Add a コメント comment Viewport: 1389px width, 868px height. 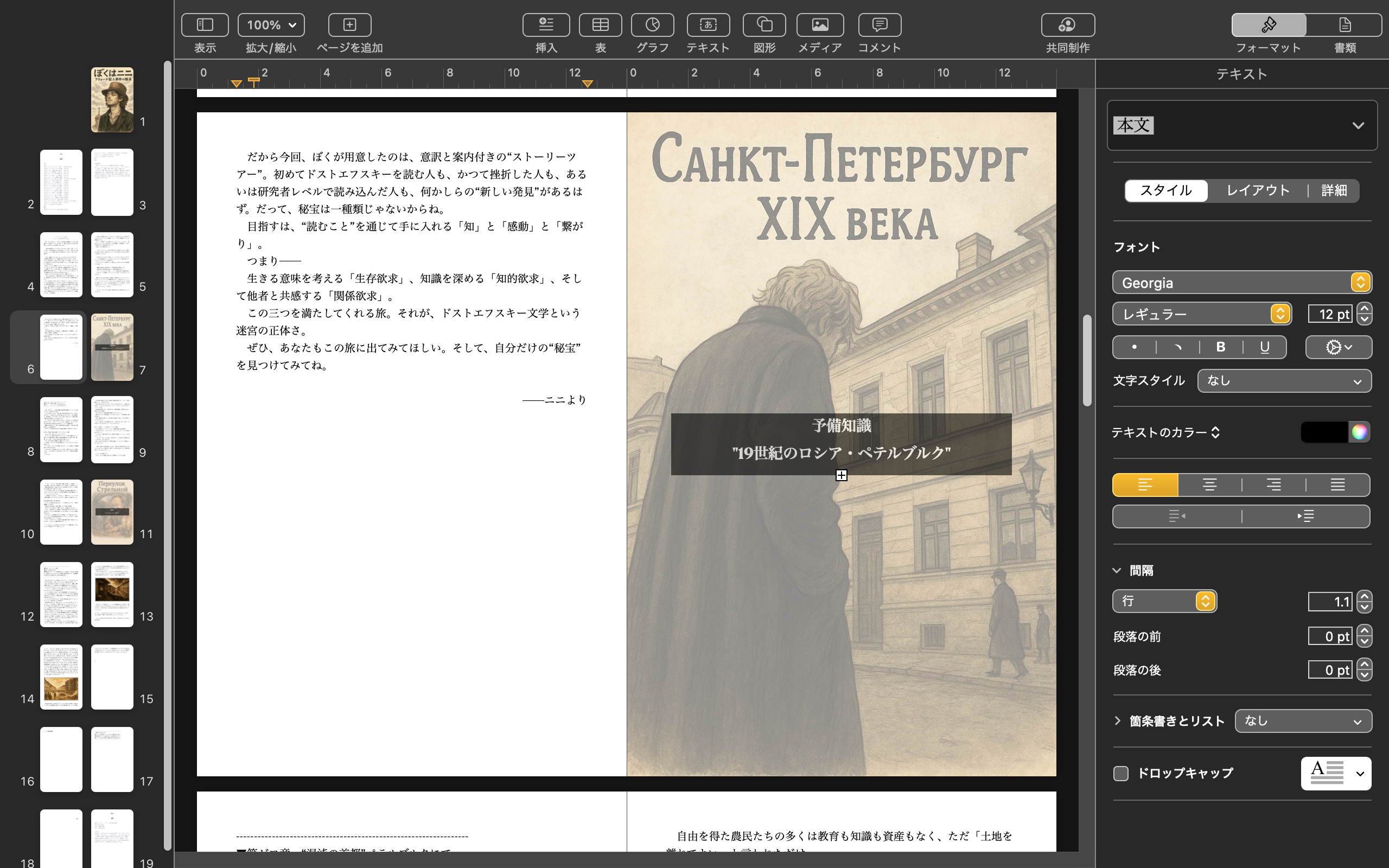pos(880,25)
